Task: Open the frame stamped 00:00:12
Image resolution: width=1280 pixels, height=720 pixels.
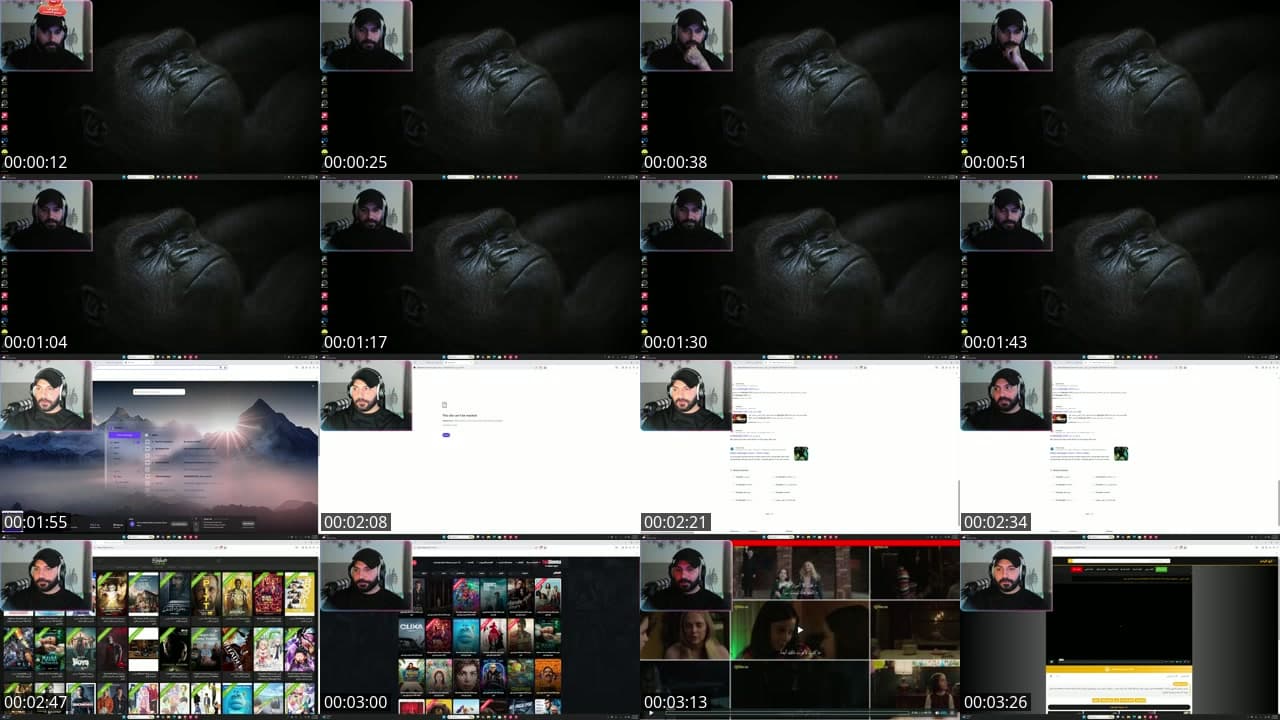Action: 160,90
